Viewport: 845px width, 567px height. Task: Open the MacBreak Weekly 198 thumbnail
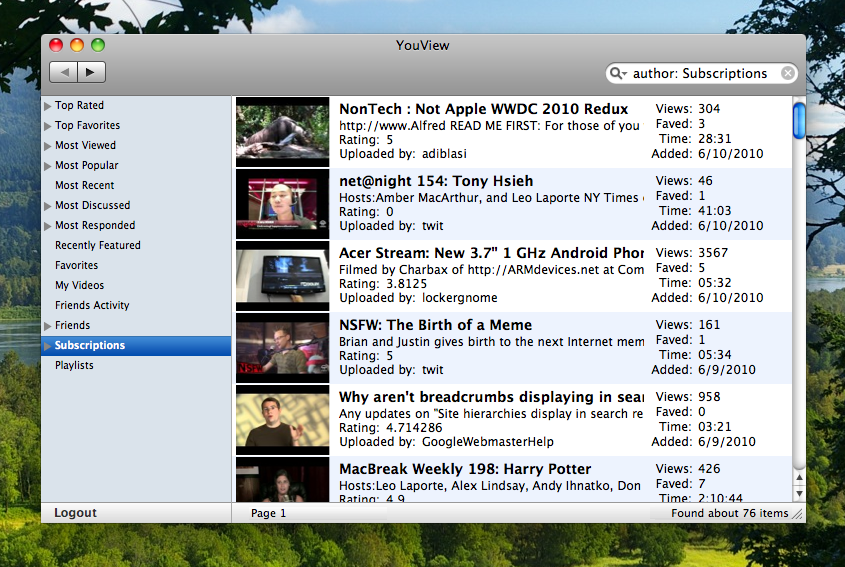click(x=282, y=480)
